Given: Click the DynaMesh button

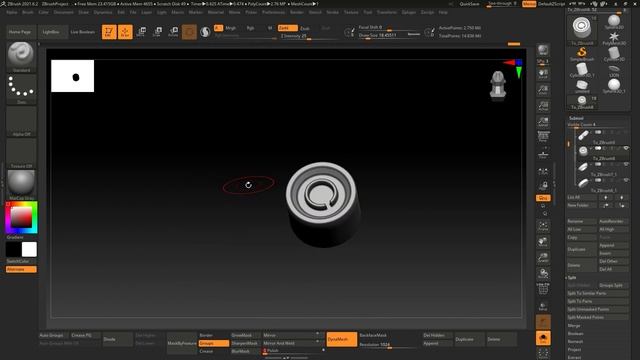Looking at the screenshot, I should [x=342, y=339].
